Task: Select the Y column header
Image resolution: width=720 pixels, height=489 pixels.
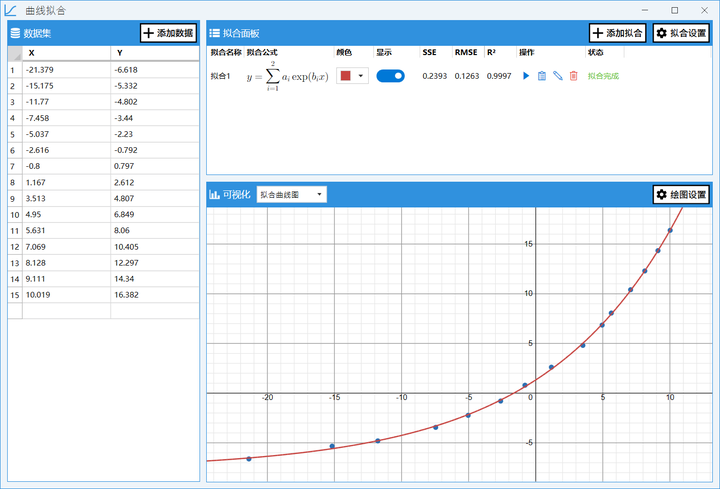Action: (155, 53)
